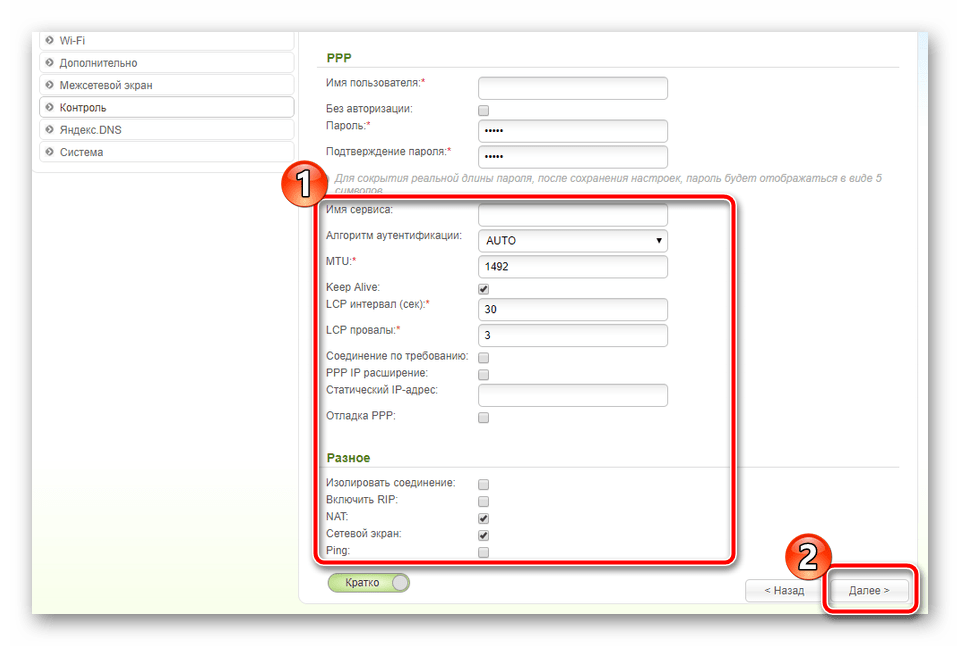
Task: Toggle the Кратко view switch
Action: tap(369, 582)
